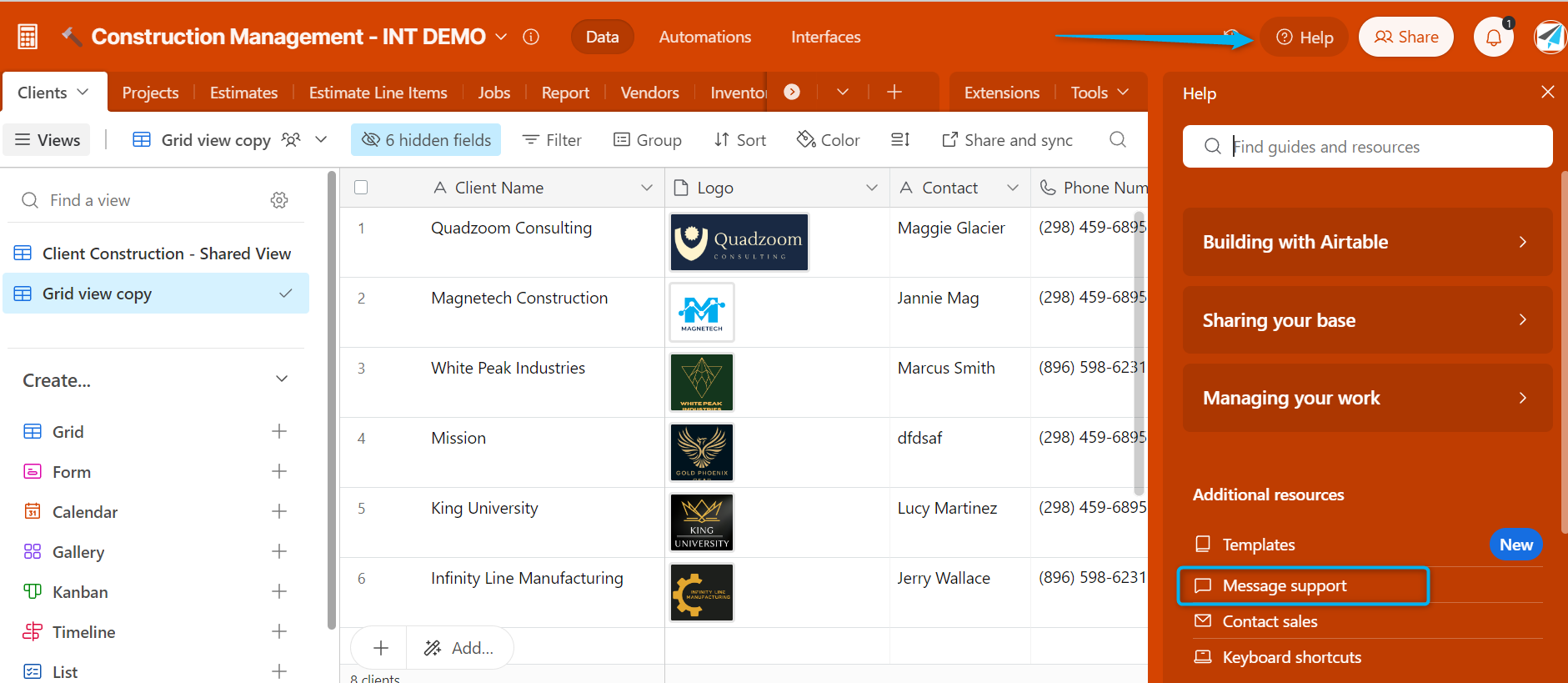
Task: Open the 6 hidden fields menu
Action: point(426,140)
